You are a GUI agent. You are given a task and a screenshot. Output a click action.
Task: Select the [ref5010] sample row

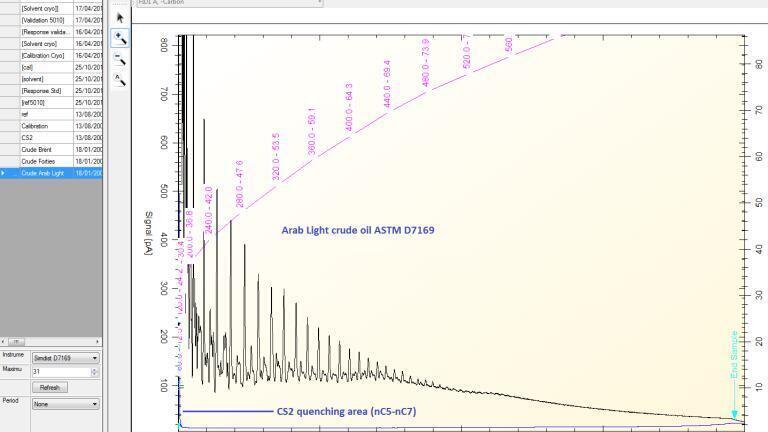tap(51, 102)
